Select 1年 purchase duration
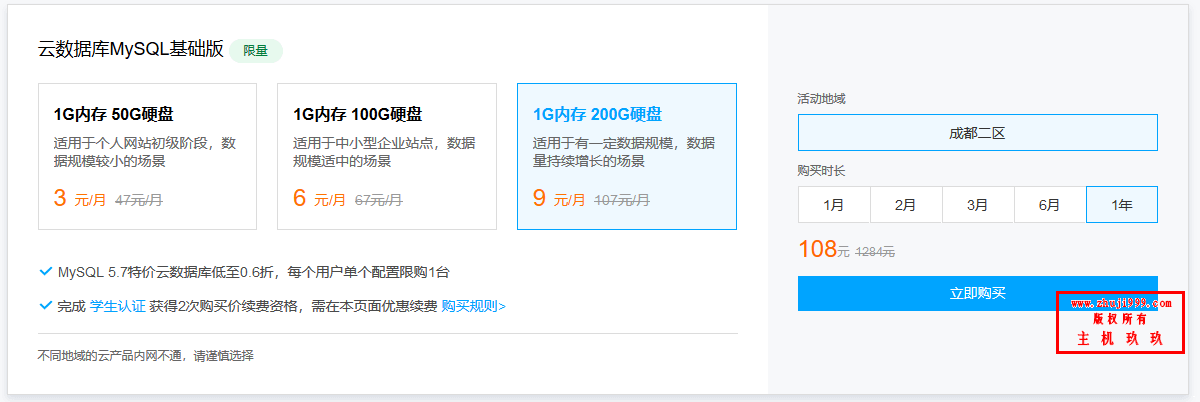Image resolution: width=1200 pixels, height=402 pixels. coord(1122,204)
